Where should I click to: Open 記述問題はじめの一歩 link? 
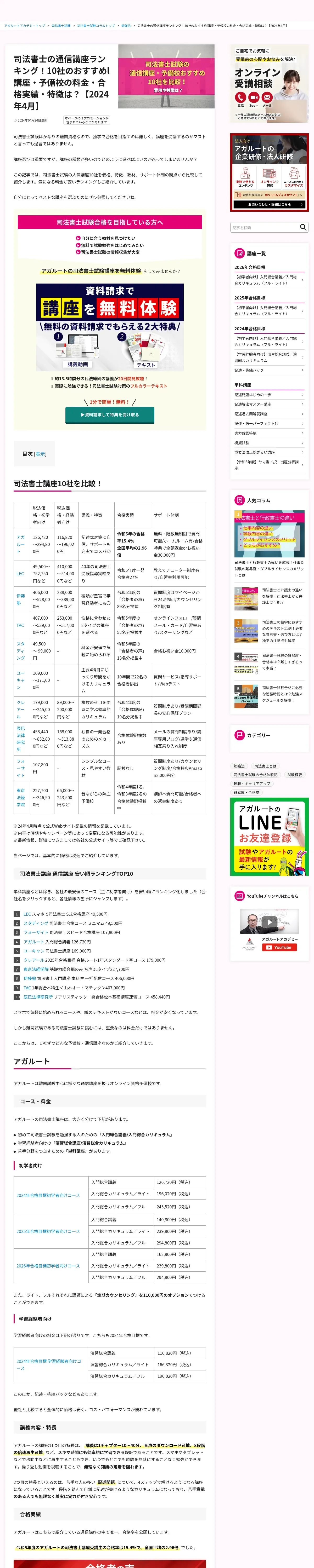click(x=269, y=394)
